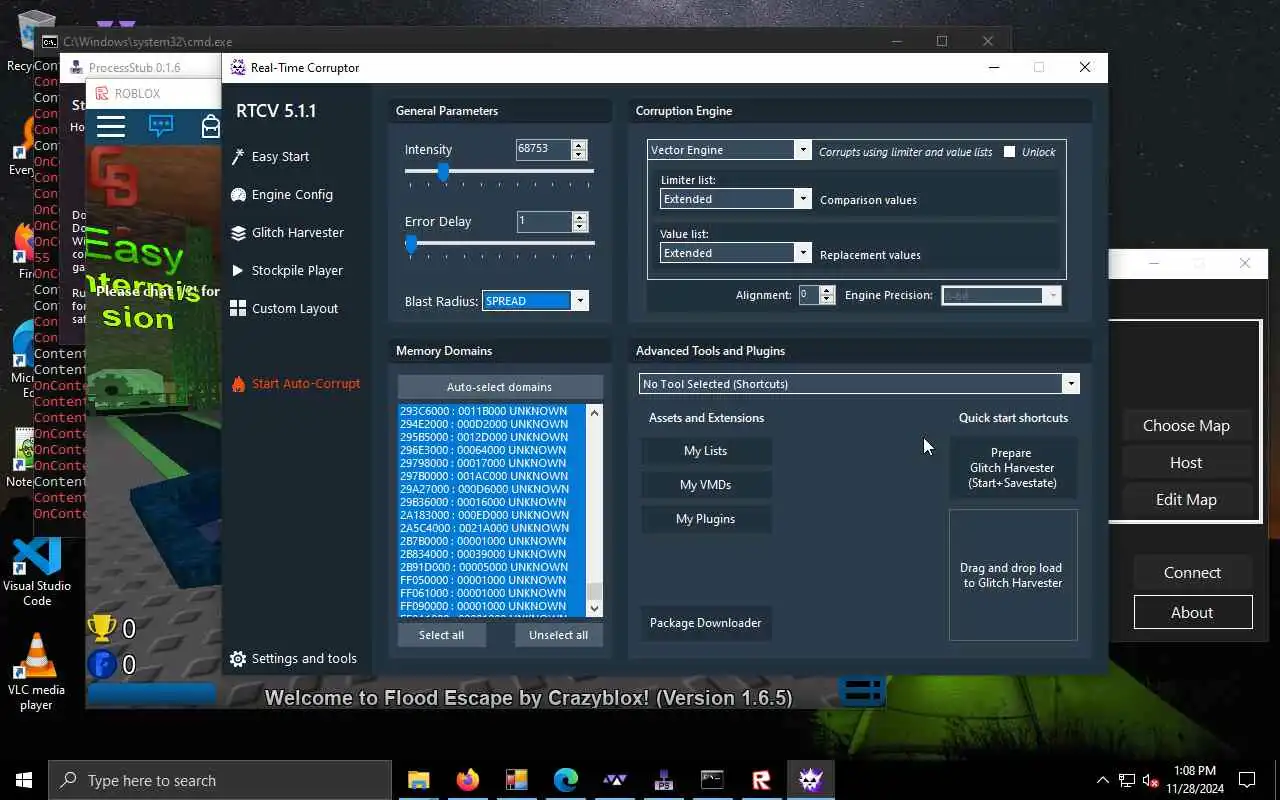Image resolution: width=1280 pixels, height=800 pixels.
Task: Click Prepare Glitch Harvester shortcut
Action: [1013, 468]
